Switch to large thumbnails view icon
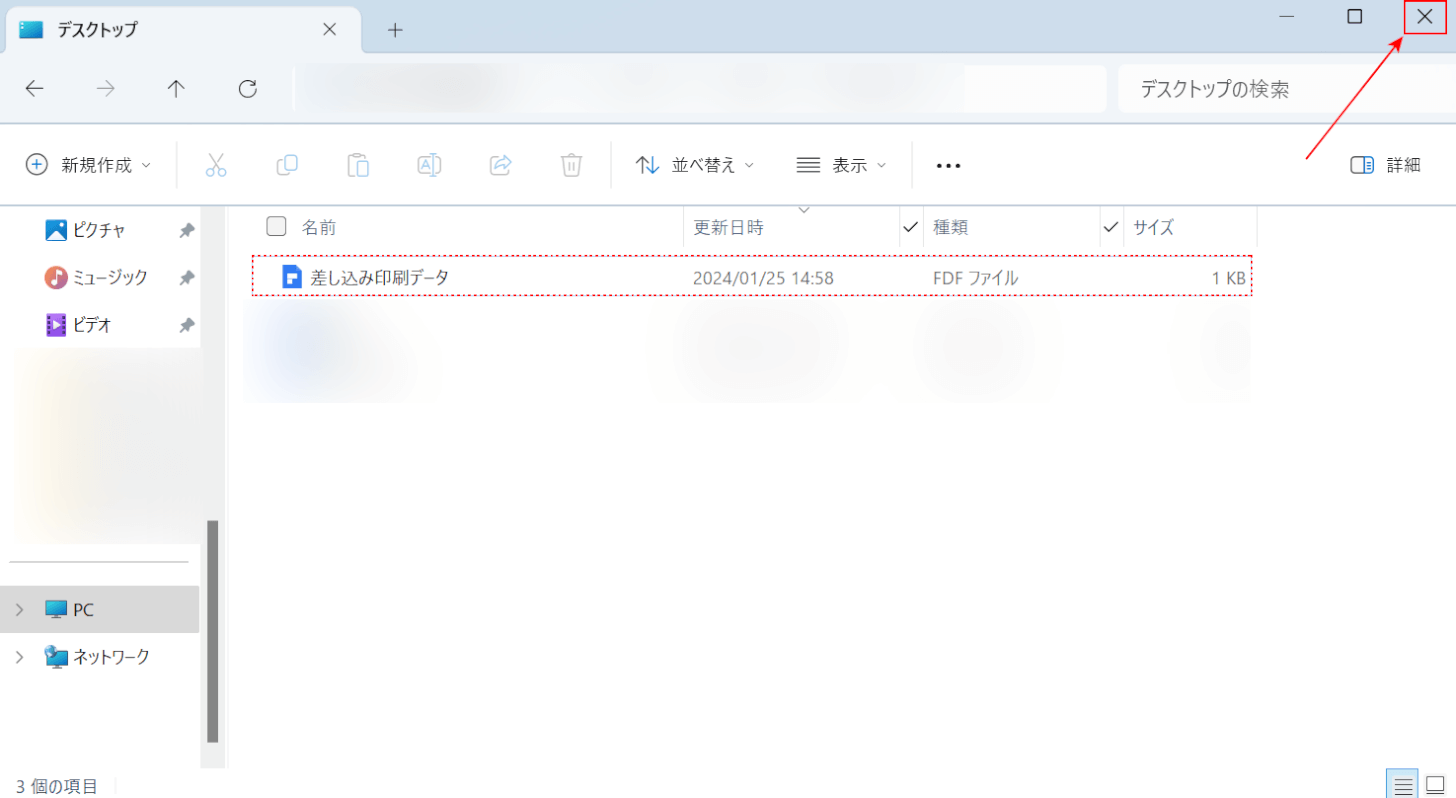This screenshot has height=798, width=1456. click(x=1435, y=785)
